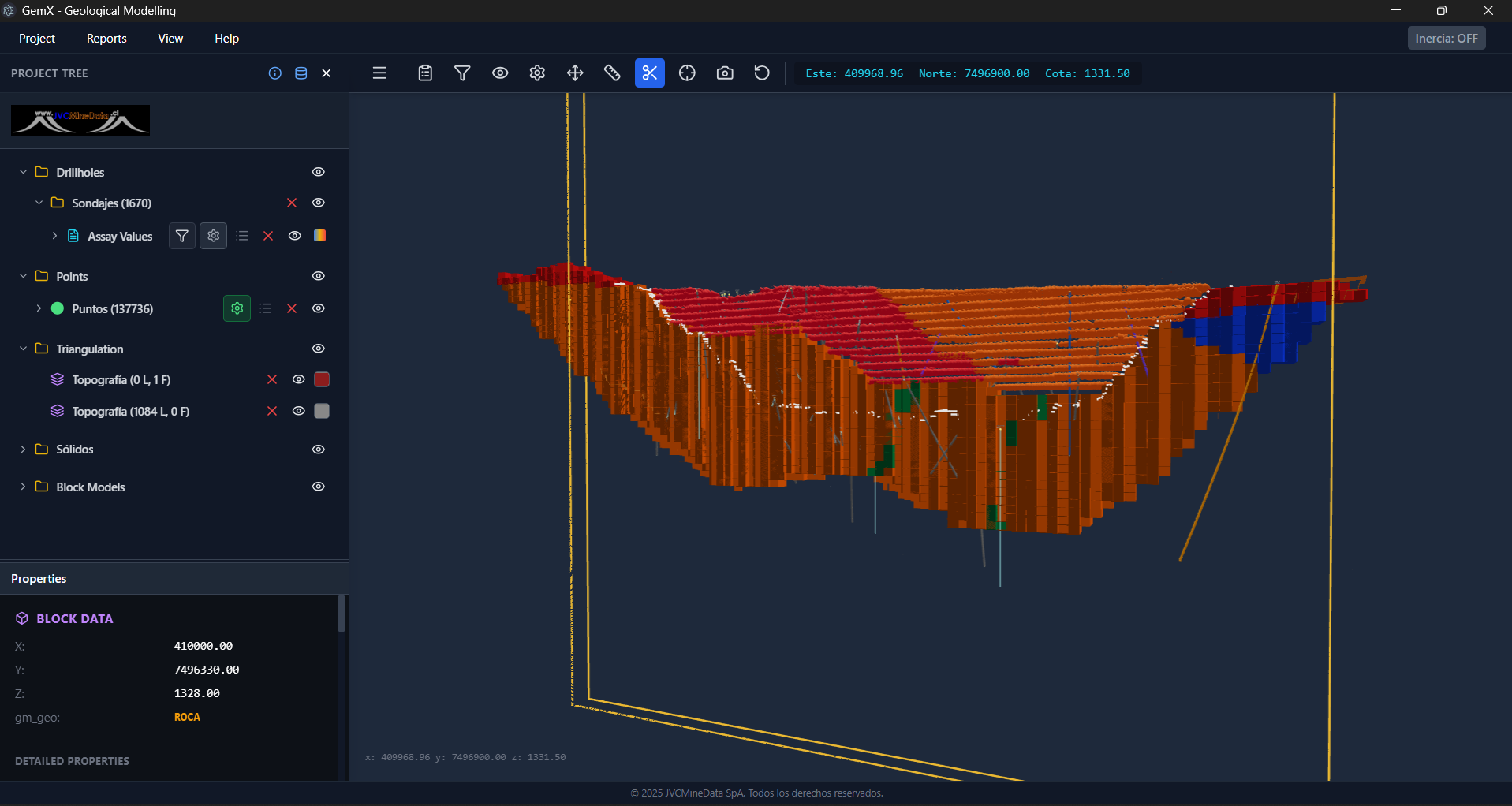The height and width of the screenshot is (806, 1512).
Task: Open the clipboard icon in toolbar
Action: pyautogui.click(x=425, y=73)
